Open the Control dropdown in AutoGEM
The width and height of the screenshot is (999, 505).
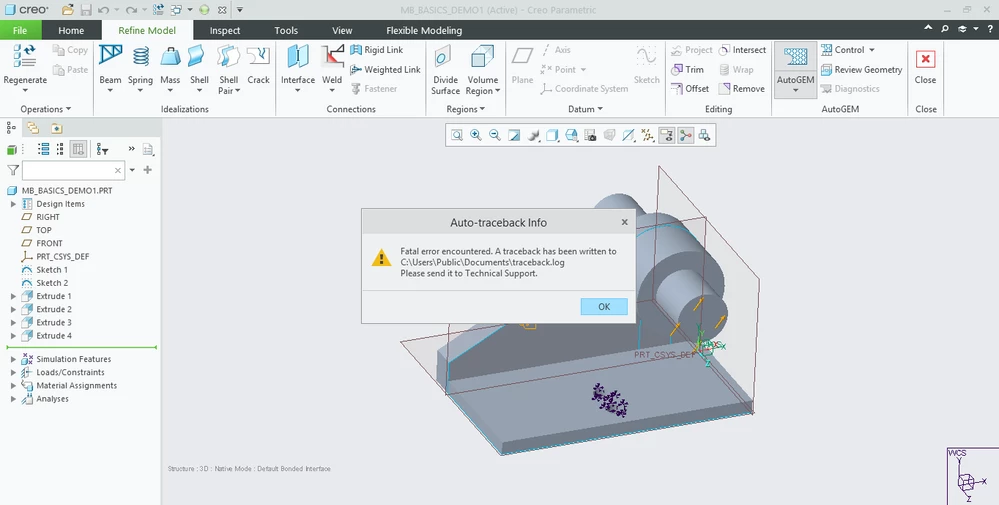pyautogui.click(x=848, y=50)
